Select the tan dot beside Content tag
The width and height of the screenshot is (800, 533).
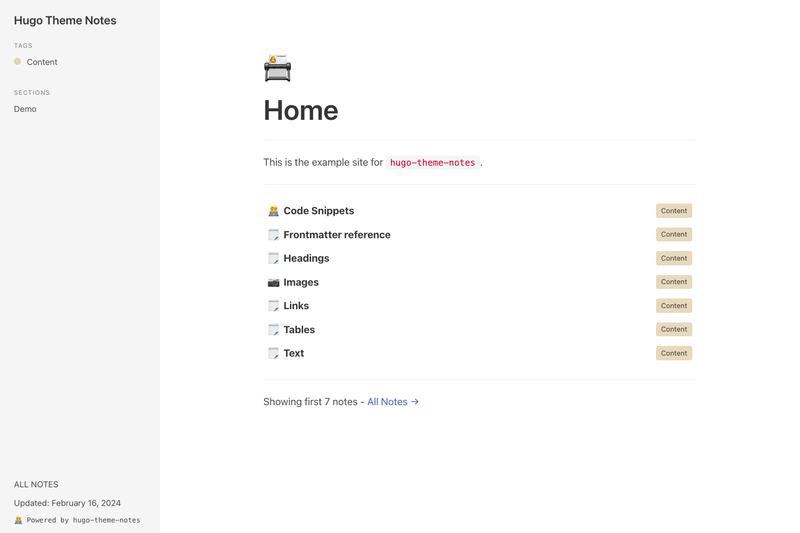point(17,62)
